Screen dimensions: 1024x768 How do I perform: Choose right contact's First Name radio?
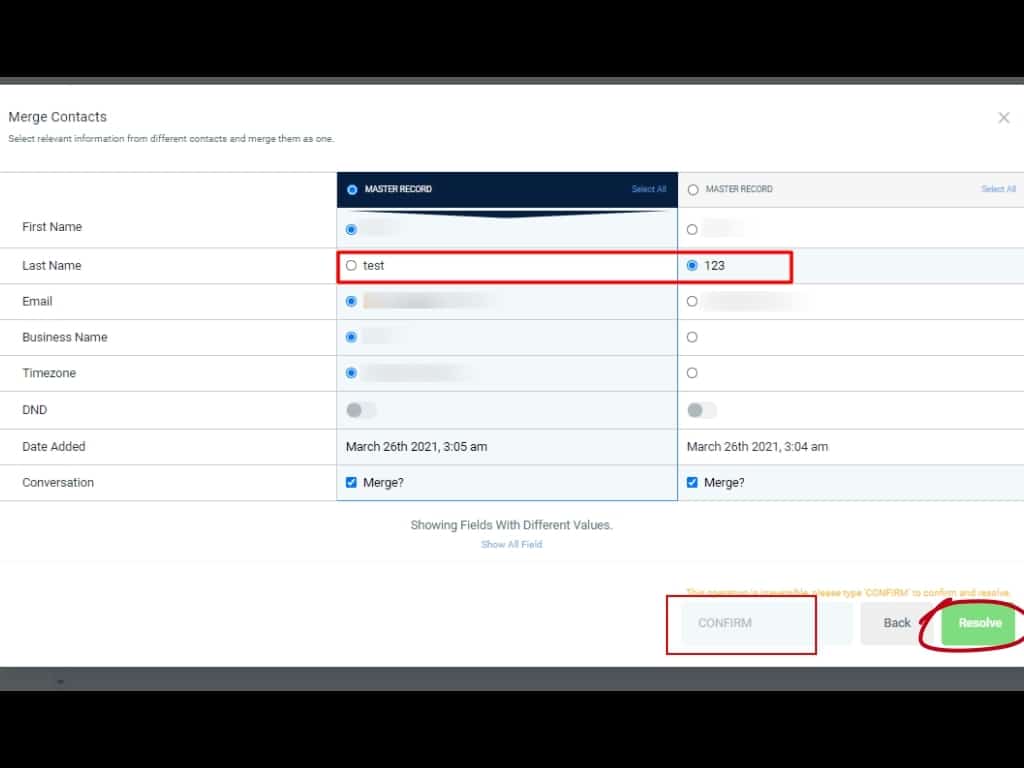click(x=692, y=229)
